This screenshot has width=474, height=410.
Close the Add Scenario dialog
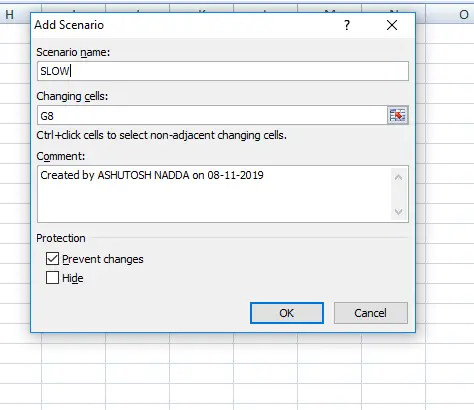392,25
